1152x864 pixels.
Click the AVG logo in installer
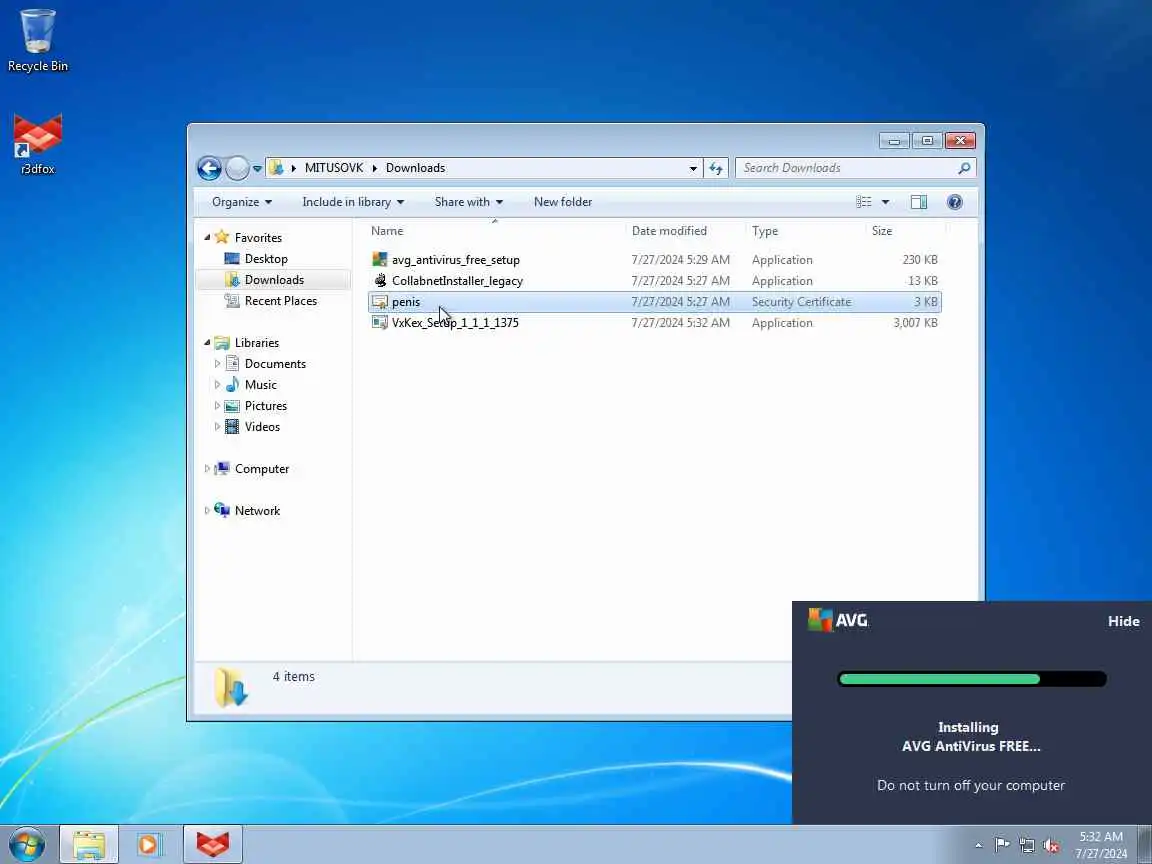tap(838, 620)
